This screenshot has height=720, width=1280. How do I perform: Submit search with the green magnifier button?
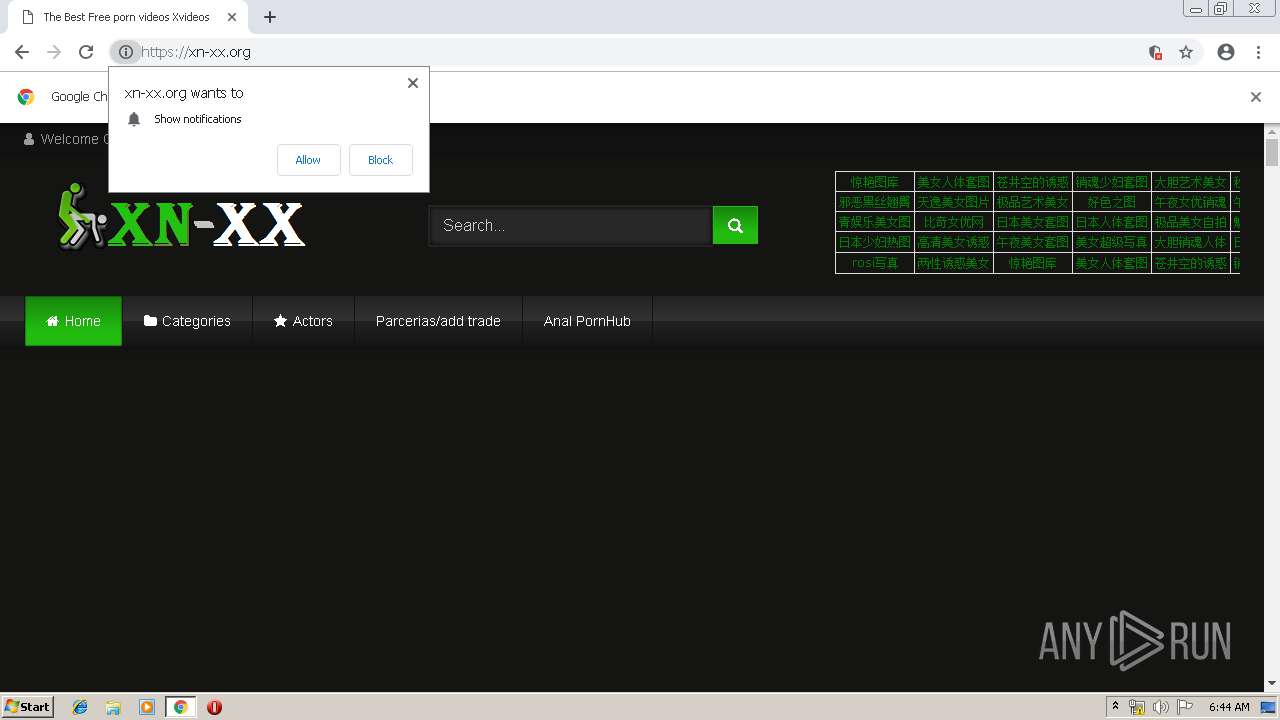(735, 225)
